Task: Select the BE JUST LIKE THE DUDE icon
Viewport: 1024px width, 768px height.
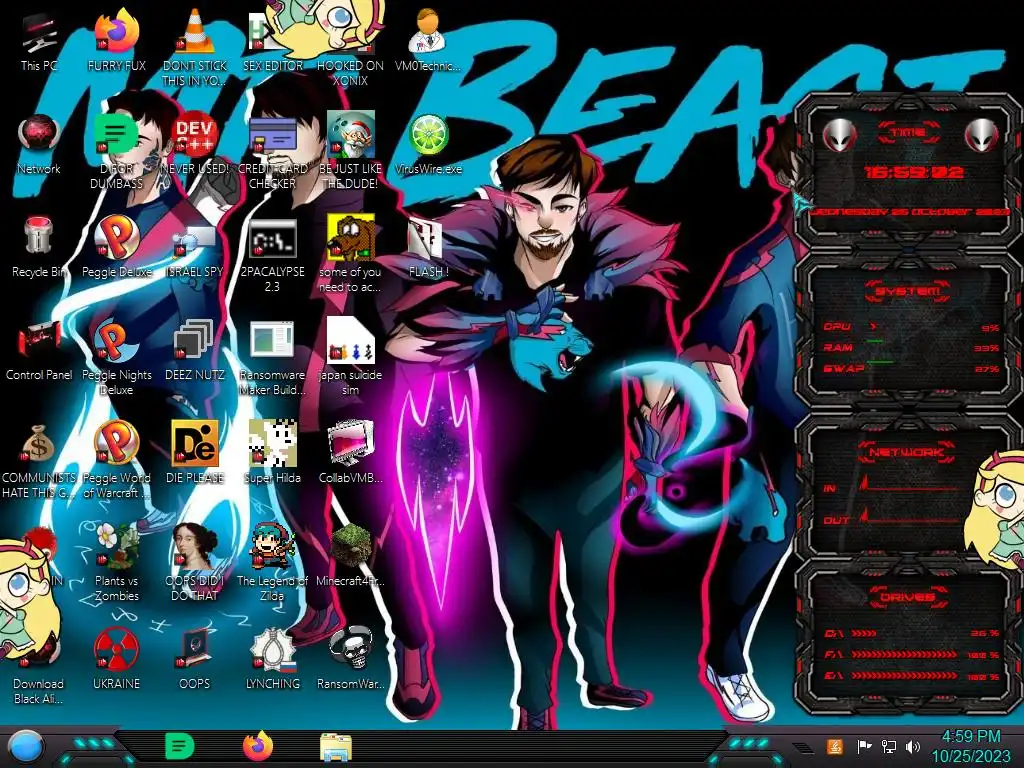Action: tap(350, 152)
